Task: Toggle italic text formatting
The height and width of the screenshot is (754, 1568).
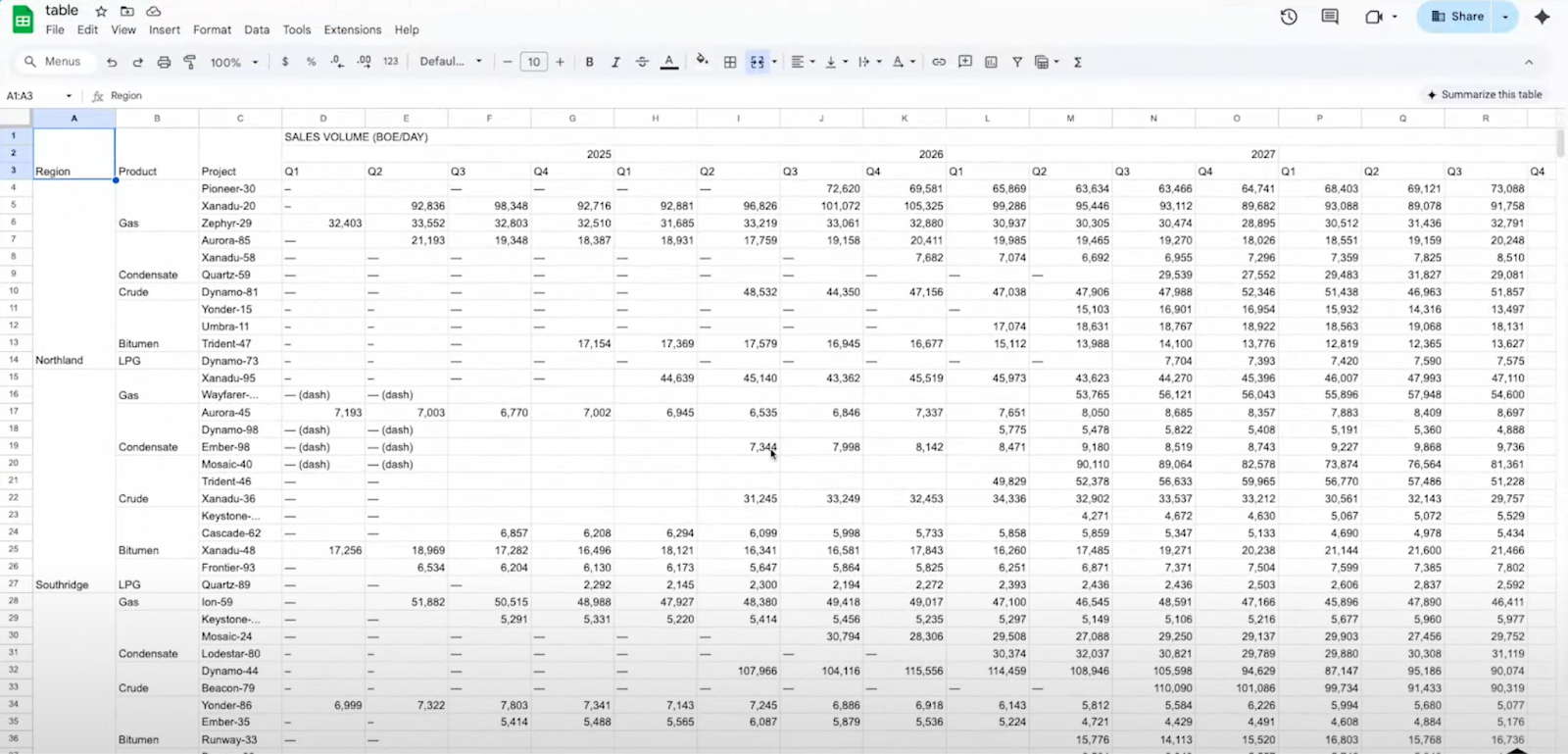Action: 615,62
